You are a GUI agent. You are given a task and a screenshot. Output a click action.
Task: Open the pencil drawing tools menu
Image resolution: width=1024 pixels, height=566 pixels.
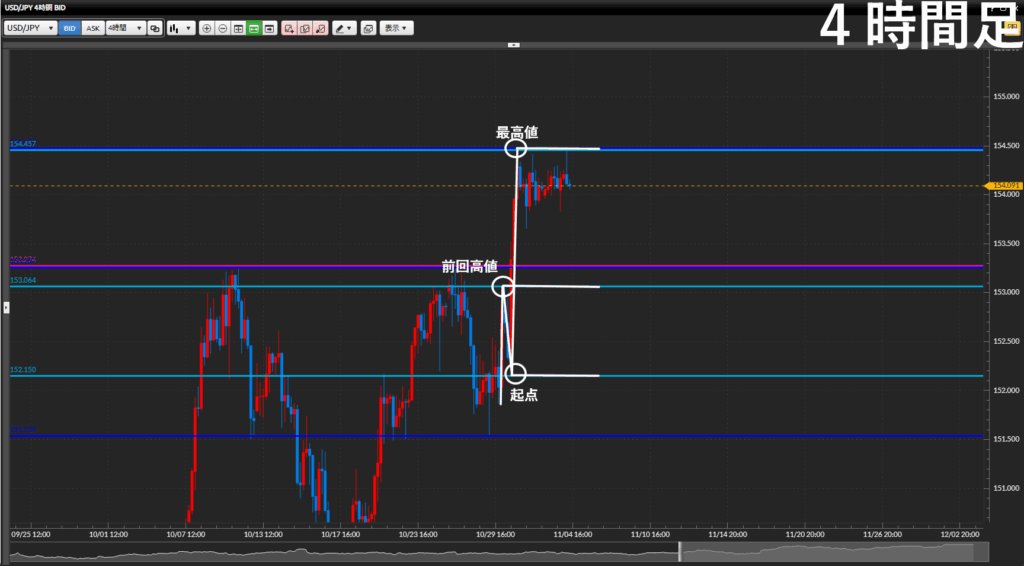click(344, 29)
